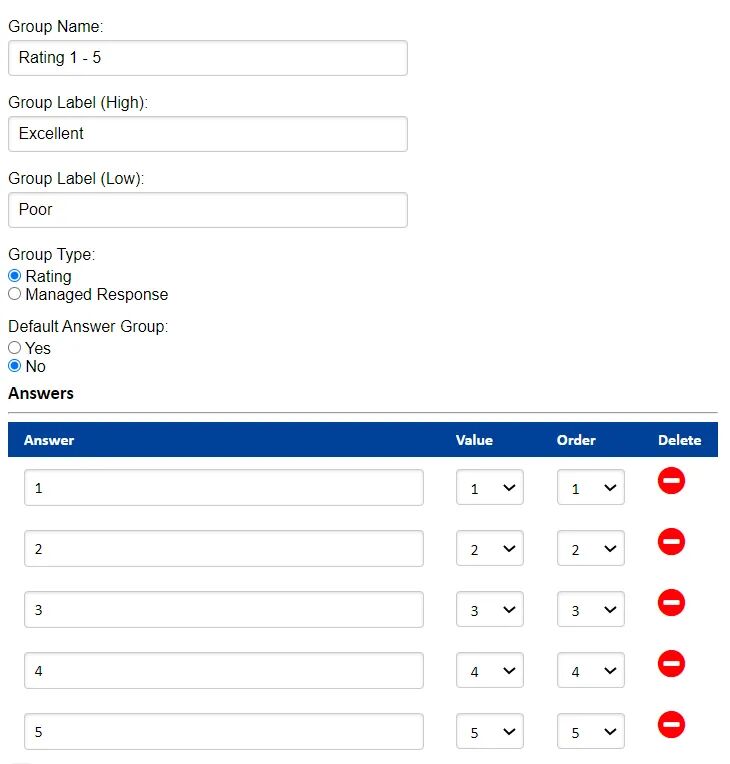Click the delete icon in answer 4 row

point(671,663)
